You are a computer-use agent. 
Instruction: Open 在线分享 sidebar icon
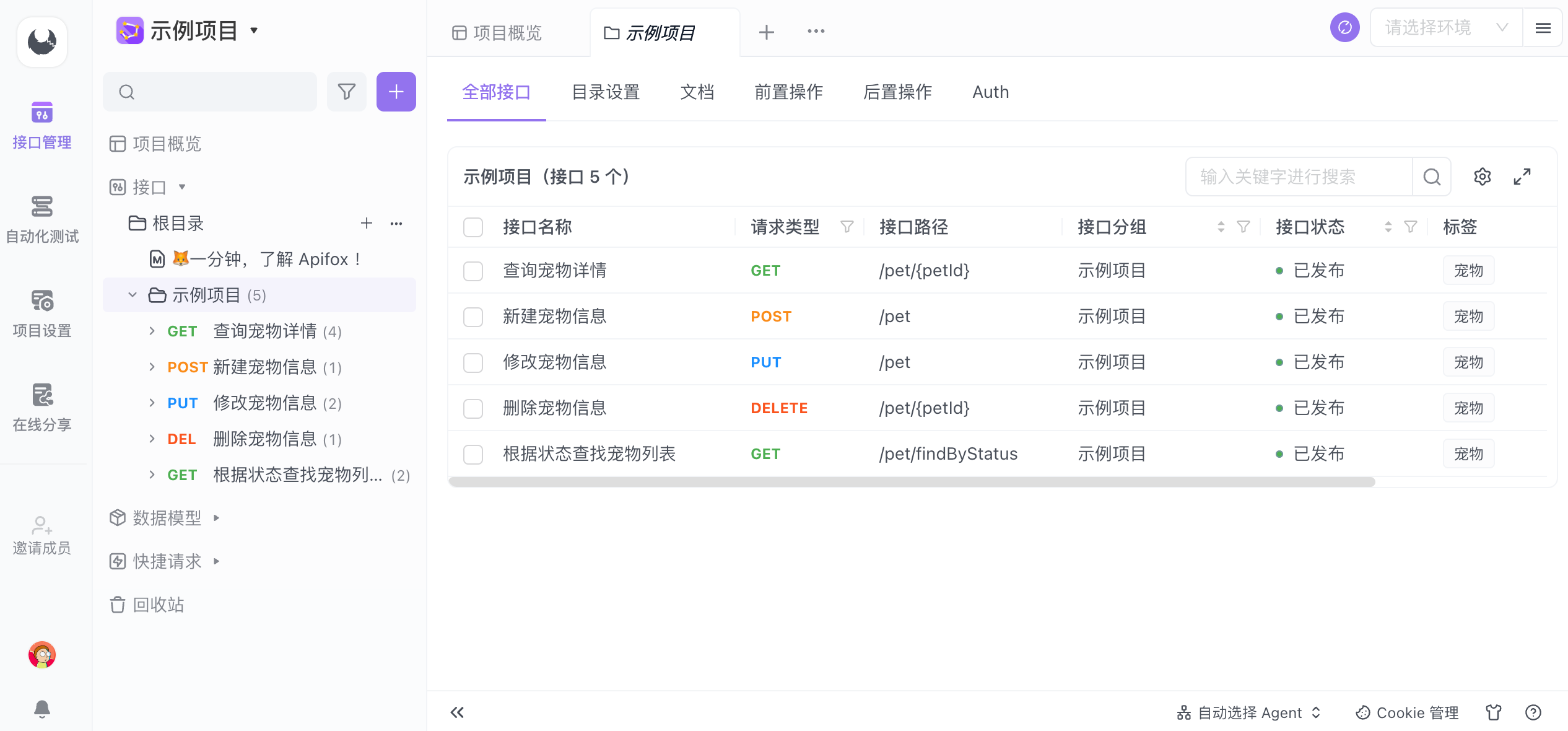click(x=41, y=407)
